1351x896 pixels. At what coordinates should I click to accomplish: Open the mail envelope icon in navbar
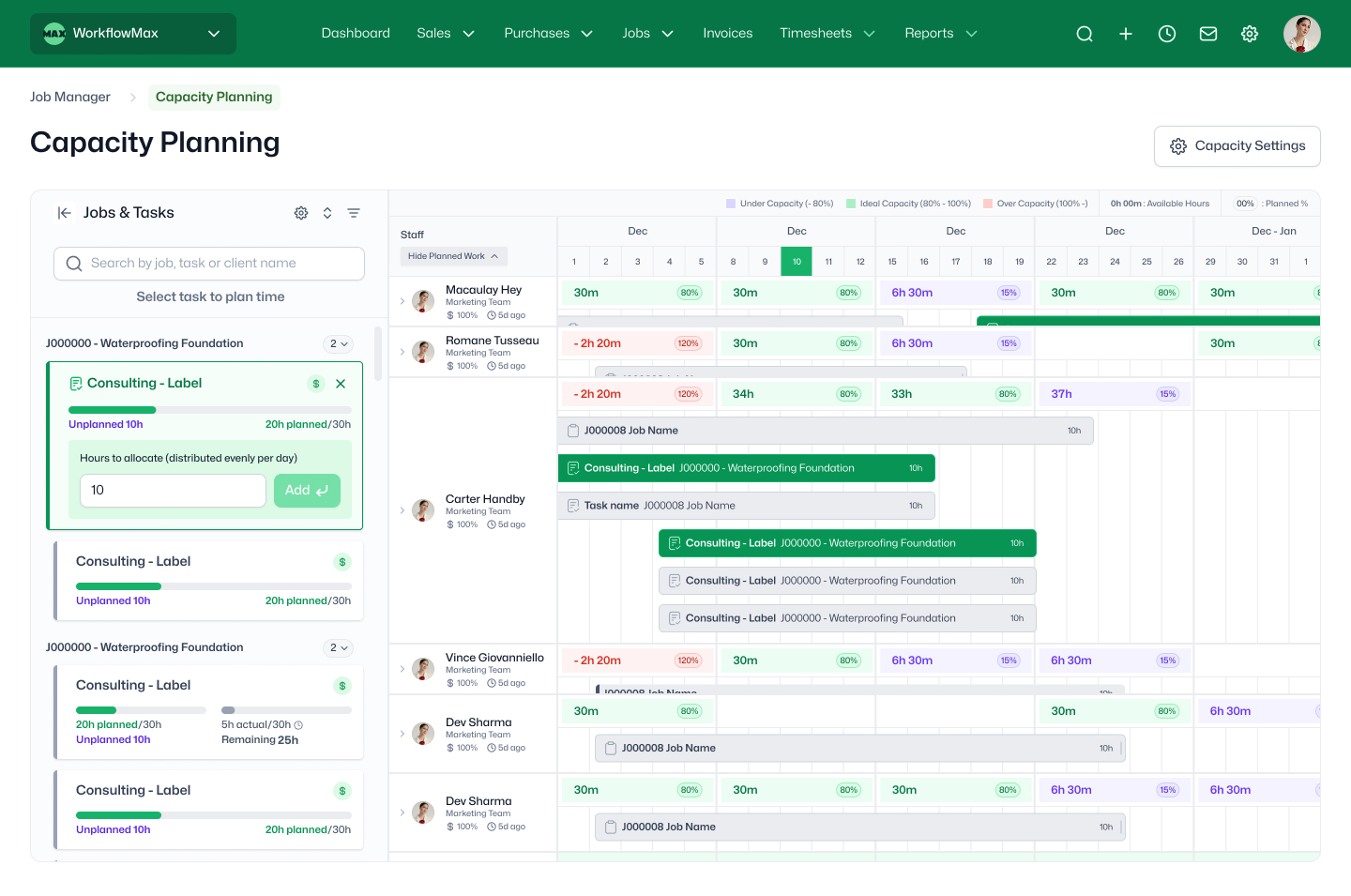[1208, 33]
